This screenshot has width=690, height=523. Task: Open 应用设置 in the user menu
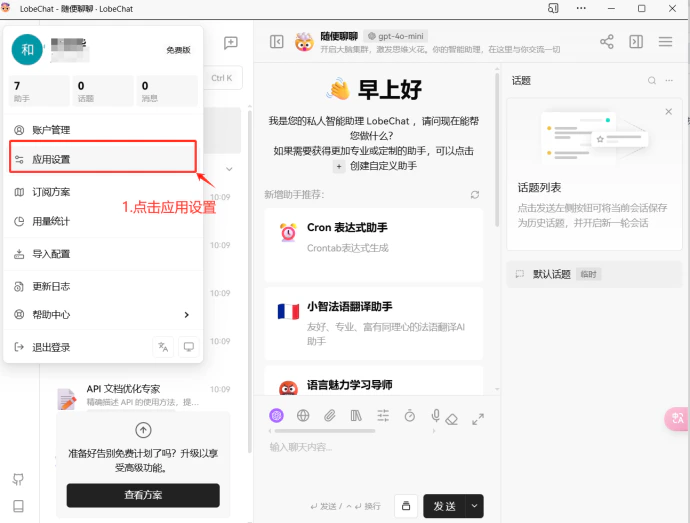pos(103,159)
